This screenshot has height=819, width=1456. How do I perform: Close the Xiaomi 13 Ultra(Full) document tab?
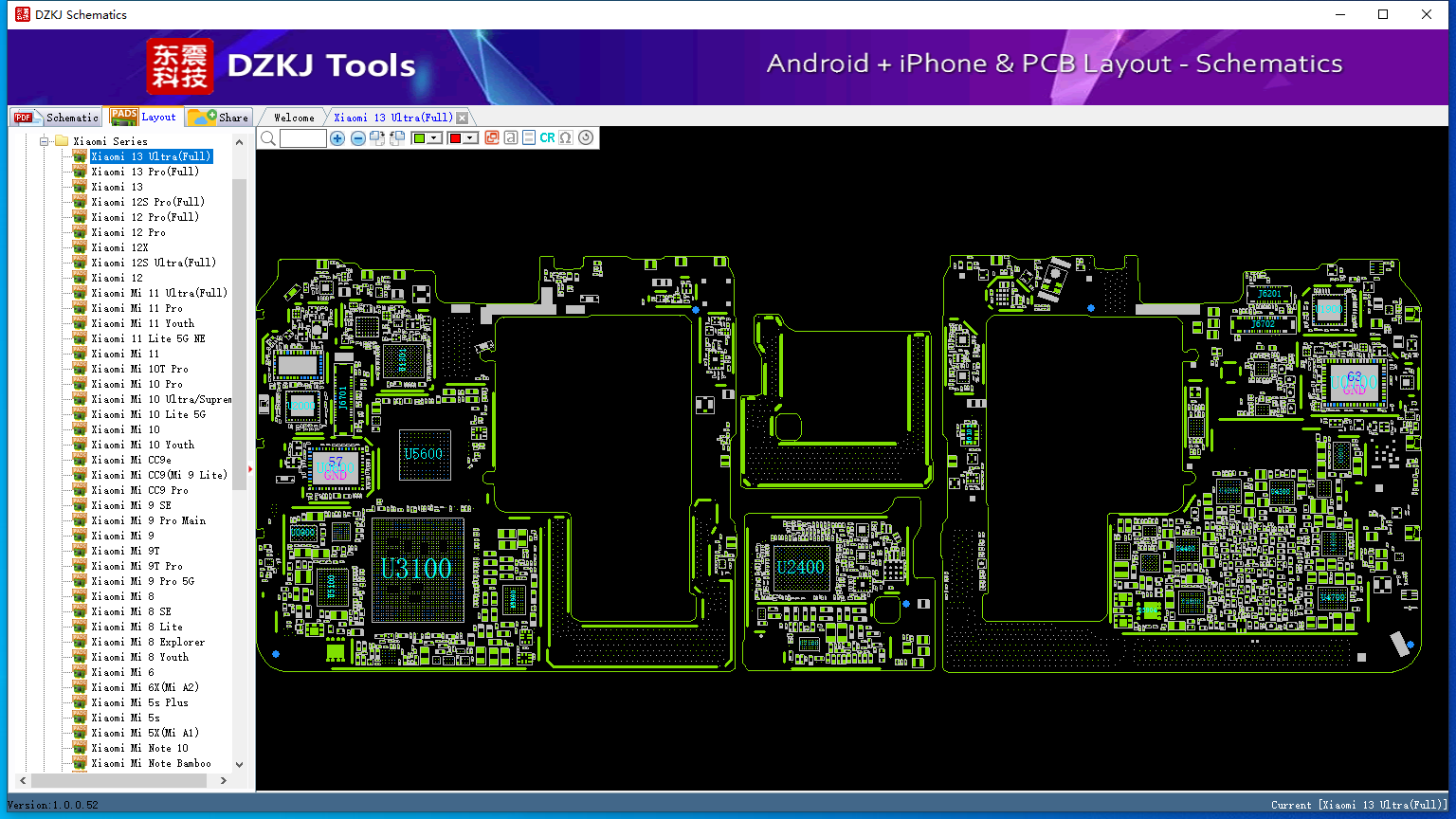click(462, 118)
